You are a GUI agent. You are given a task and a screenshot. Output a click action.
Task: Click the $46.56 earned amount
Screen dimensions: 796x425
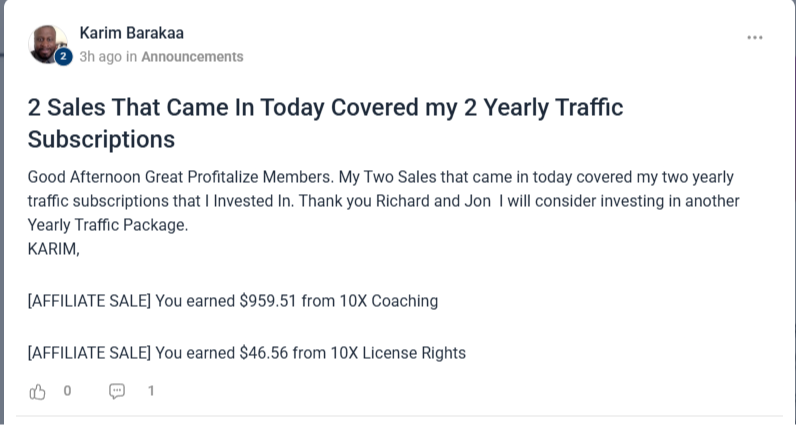[x=263, y=352]
